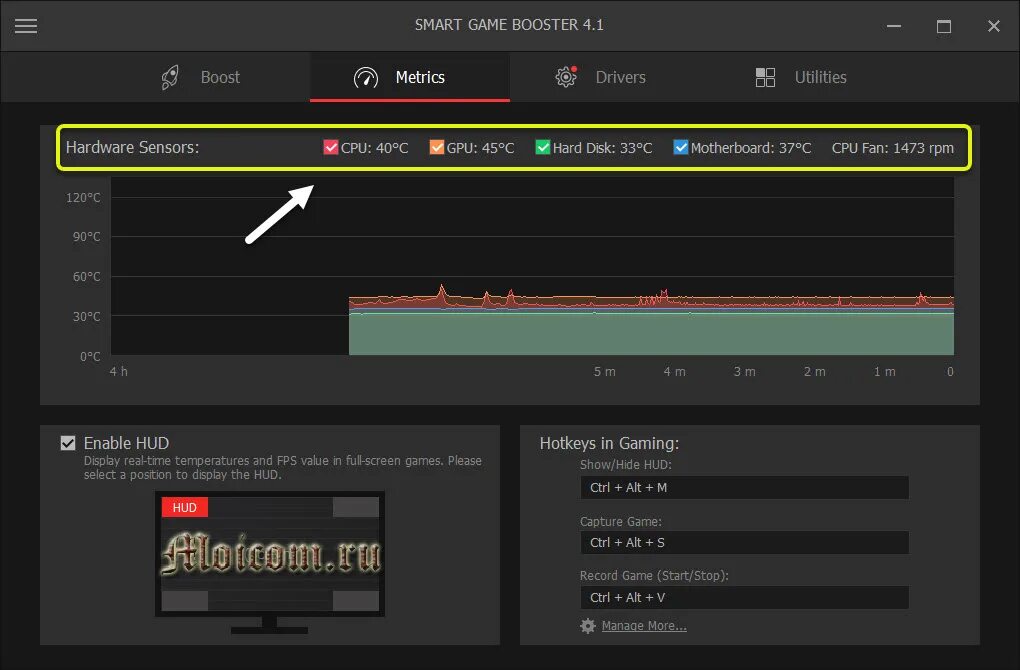Click the 4 h time axis label
1020x670 pixels.
[x=118, y=371]
